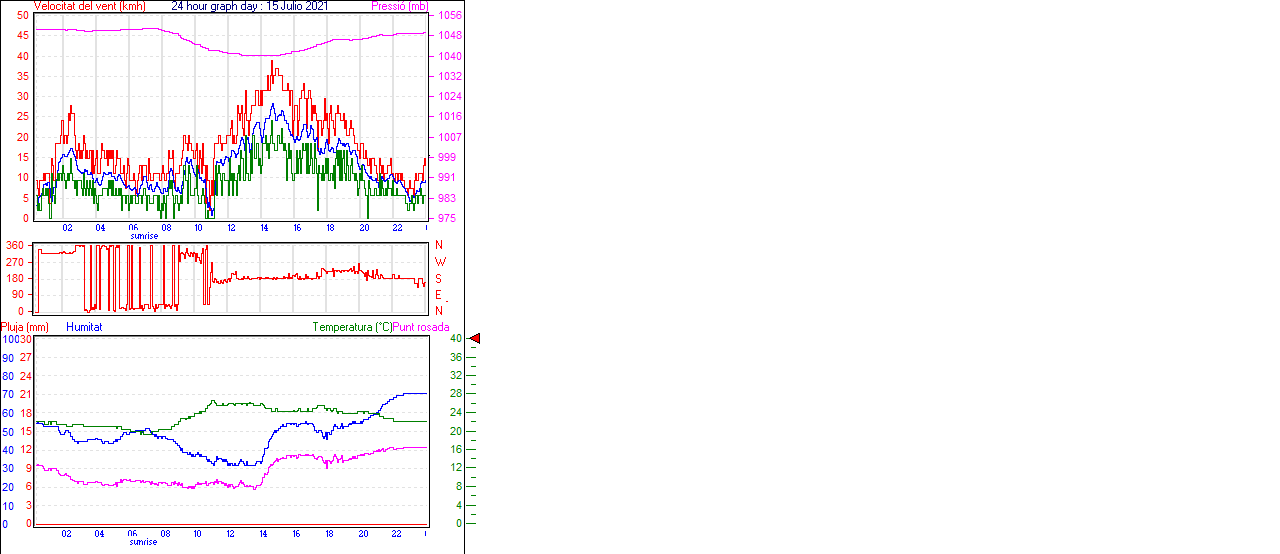
Task: Click the E compass label on direction graph
Action: (x=439, y=295)
